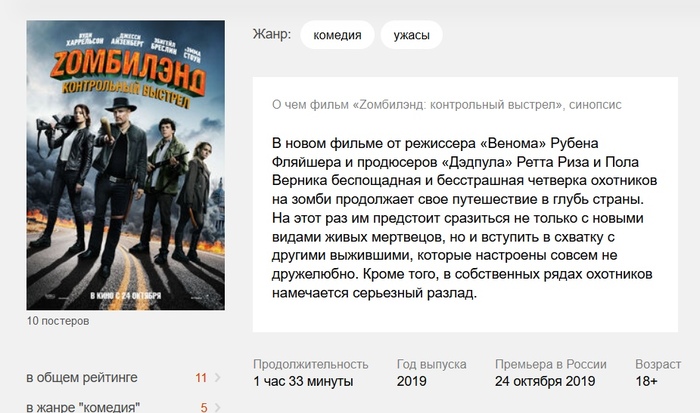Select duration value «1 час 33 минуты»

[303, 381]
